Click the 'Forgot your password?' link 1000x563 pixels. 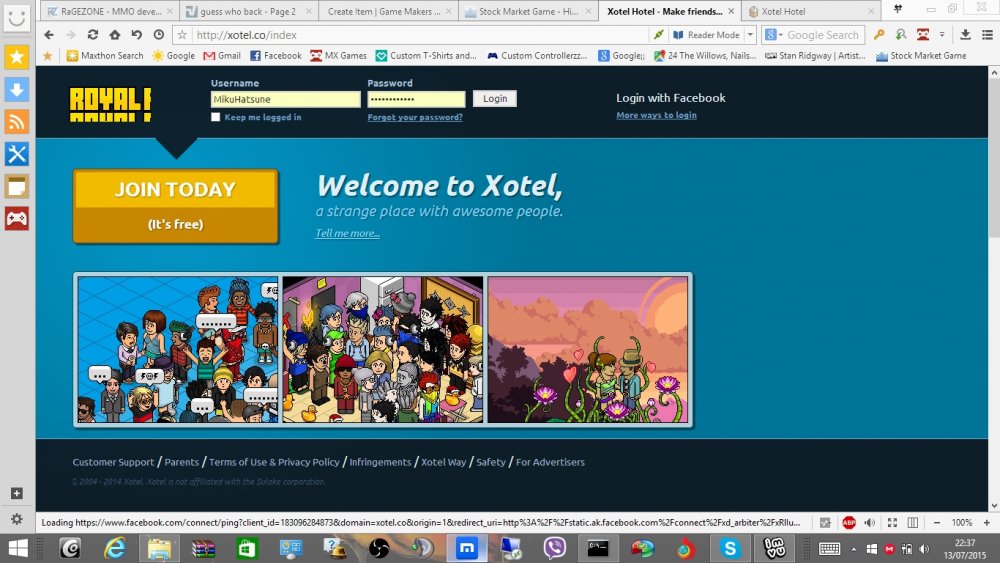414,117
